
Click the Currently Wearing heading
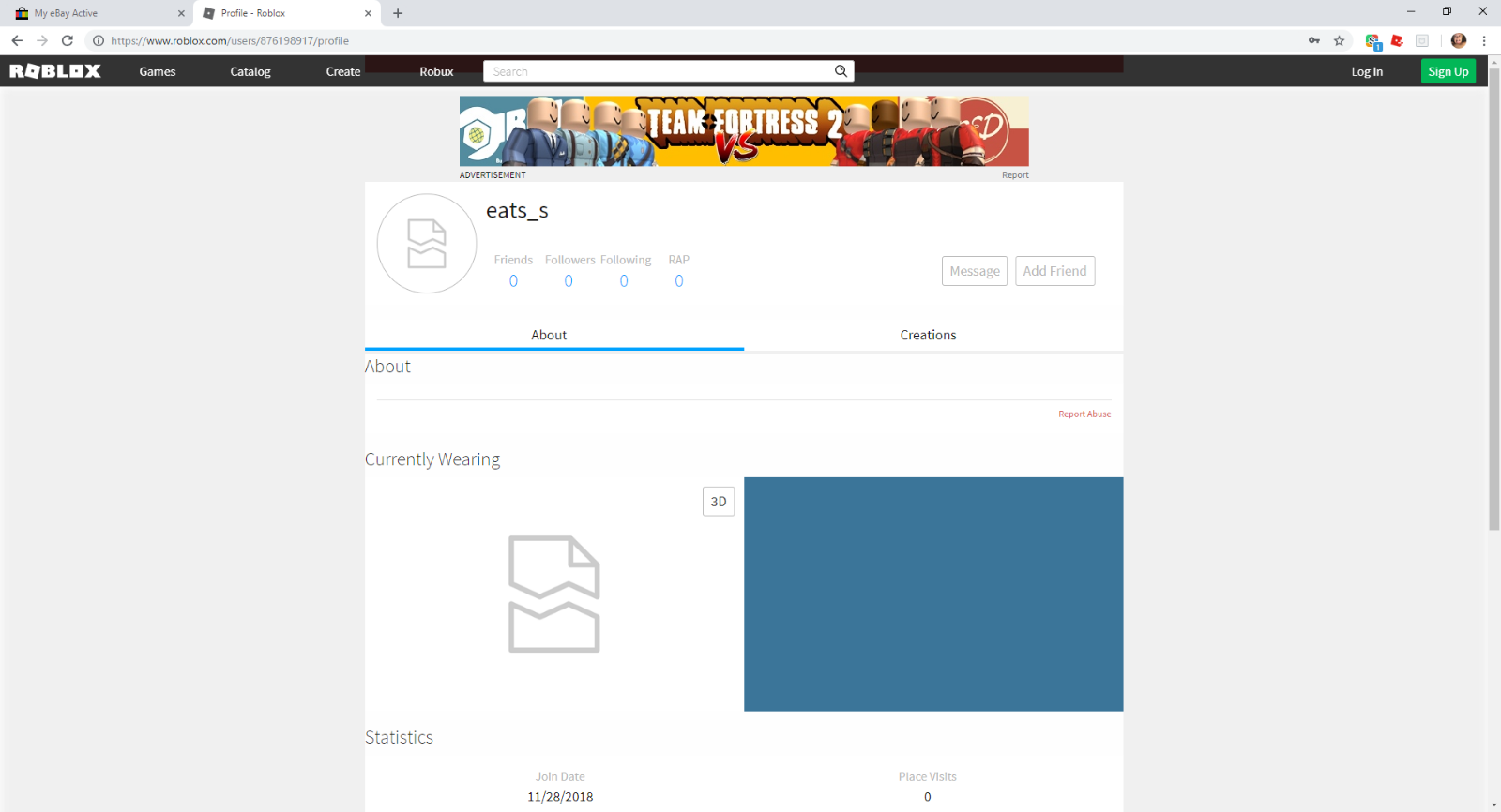(432, 459)
